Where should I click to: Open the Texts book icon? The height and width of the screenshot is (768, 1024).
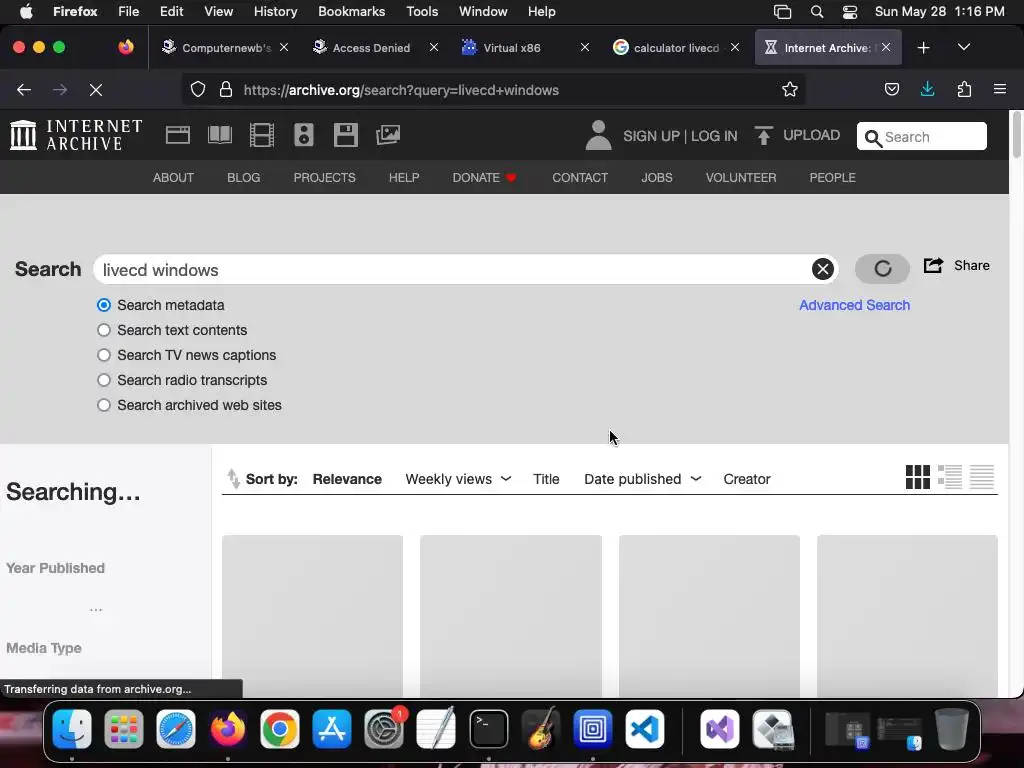219,135
